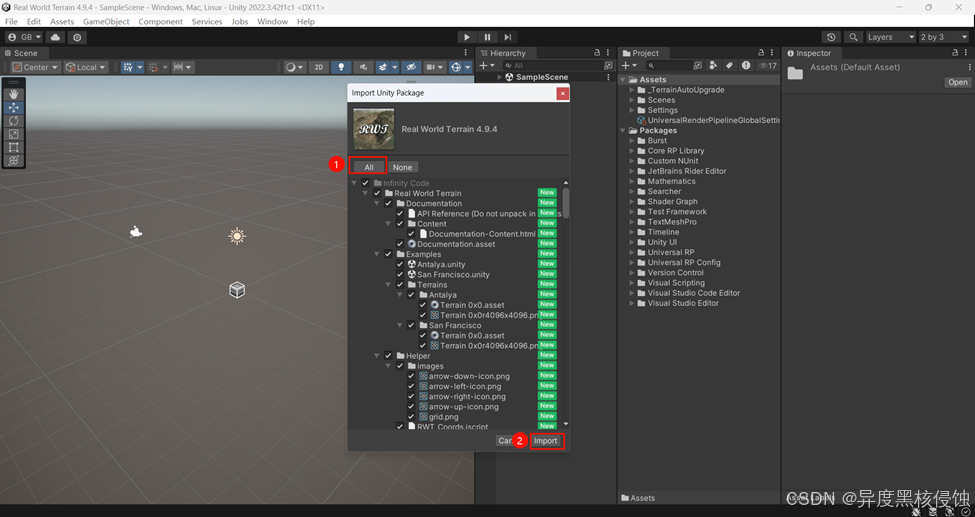Select the Move tool in Scene tools

click(x=13, y=108)
